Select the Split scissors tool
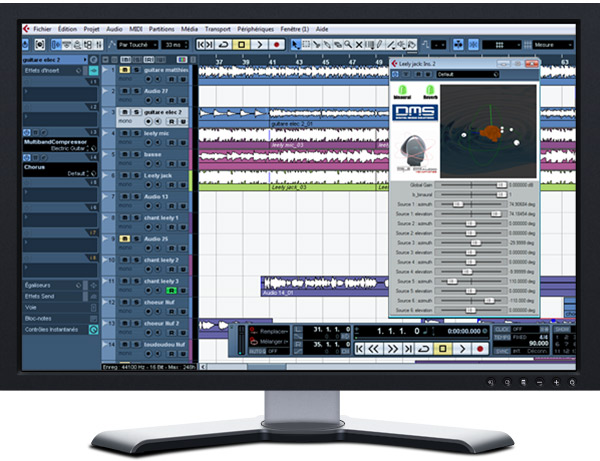Image resolution: width=600 pixels, height=461 pixels. [316, 45]
